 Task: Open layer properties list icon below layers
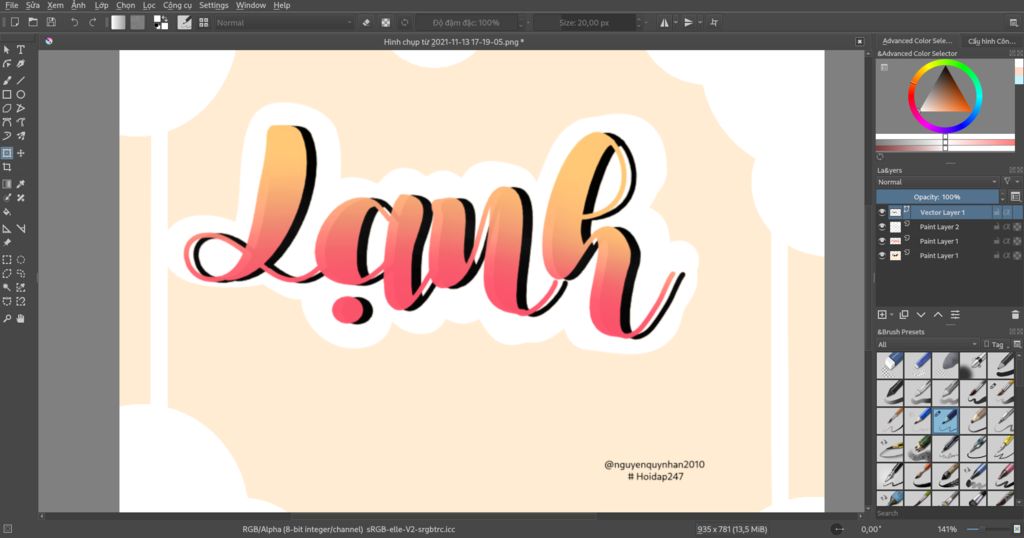click(955, 315)
